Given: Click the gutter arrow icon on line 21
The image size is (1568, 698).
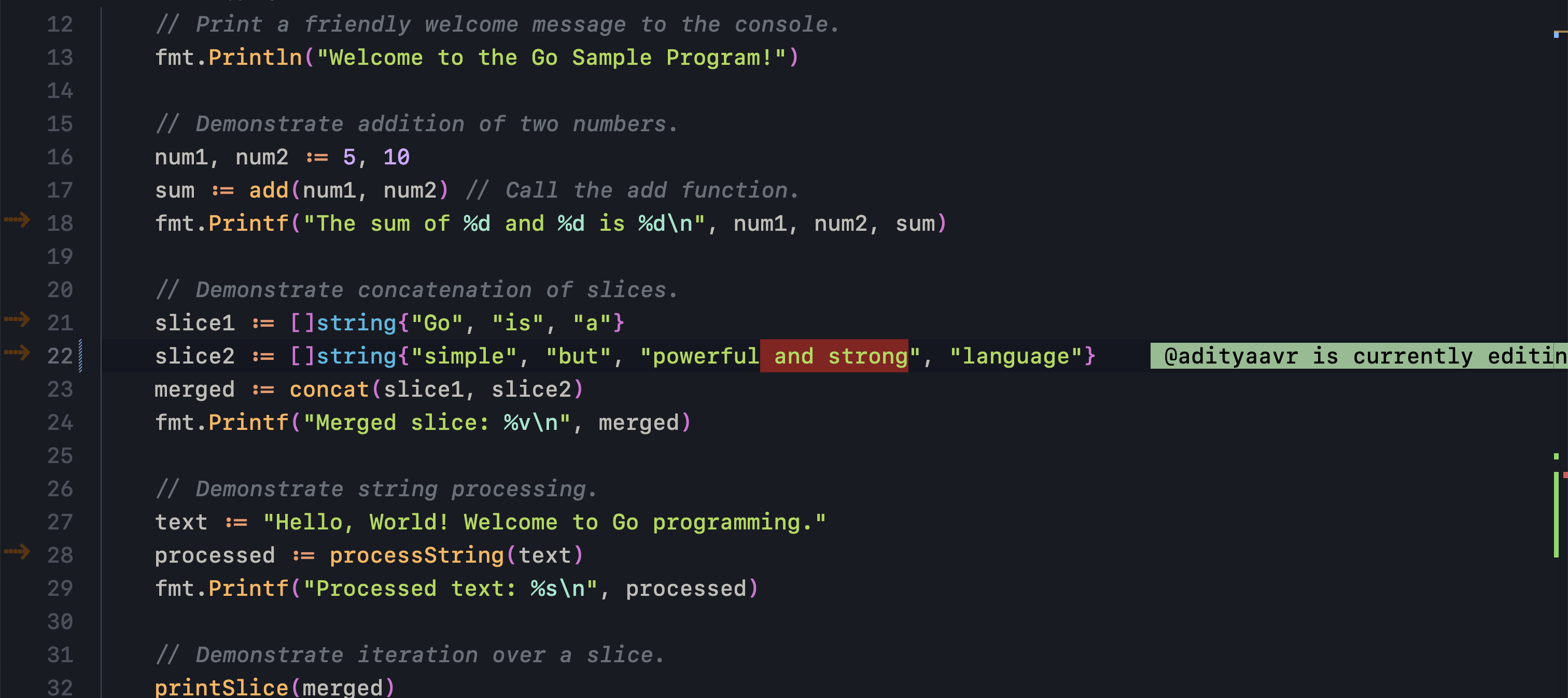Looking at the screenshot, I should (17, 319).
